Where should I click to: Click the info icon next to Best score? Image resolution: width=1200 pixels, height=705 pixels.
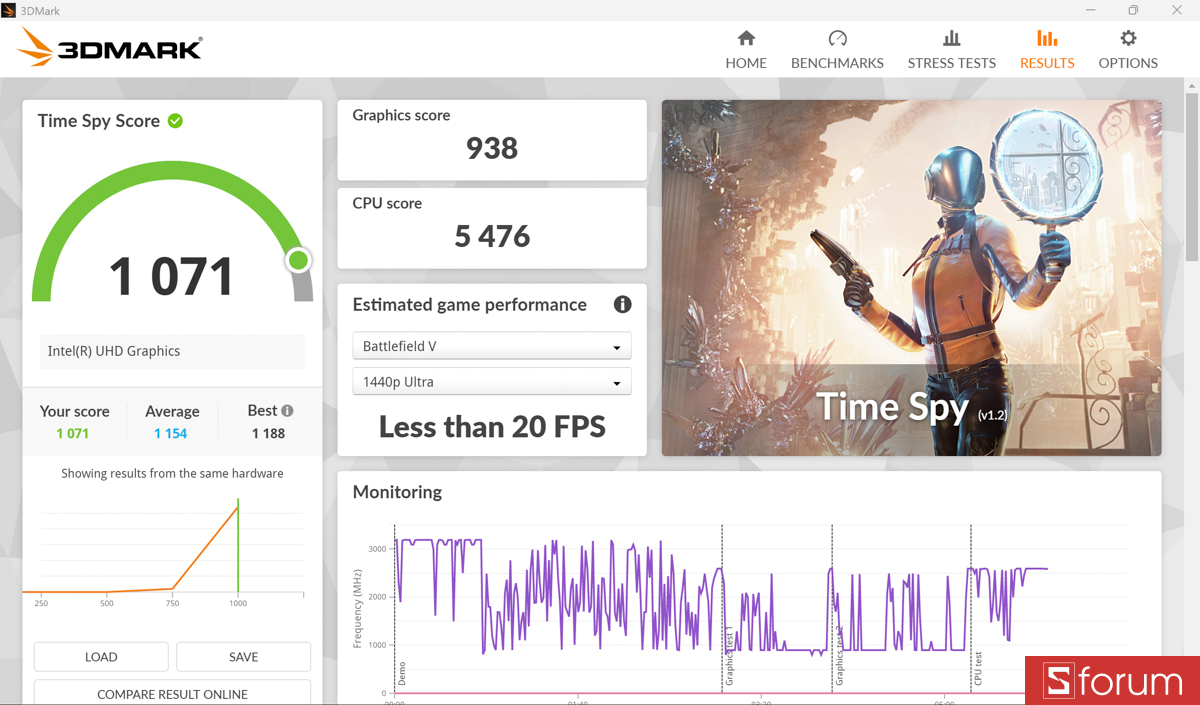coord(288,409)
